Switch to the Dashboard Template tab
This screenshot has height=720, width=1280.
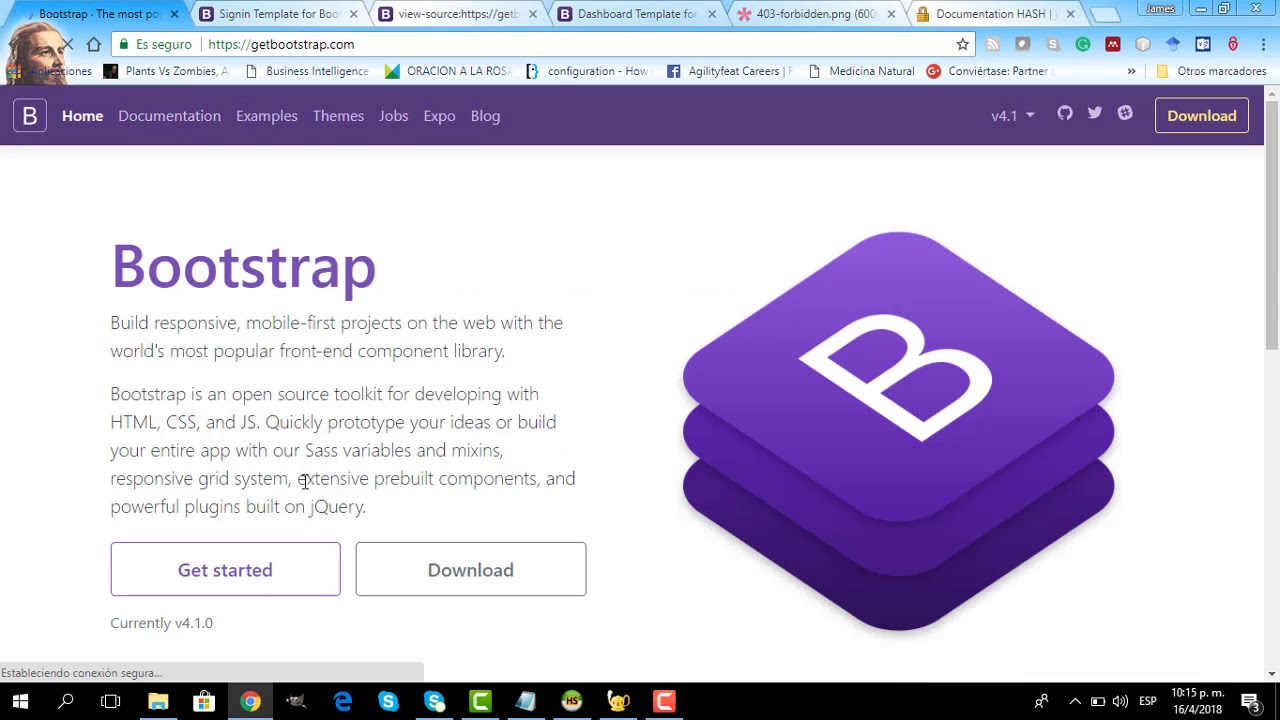tap(637, 14)
